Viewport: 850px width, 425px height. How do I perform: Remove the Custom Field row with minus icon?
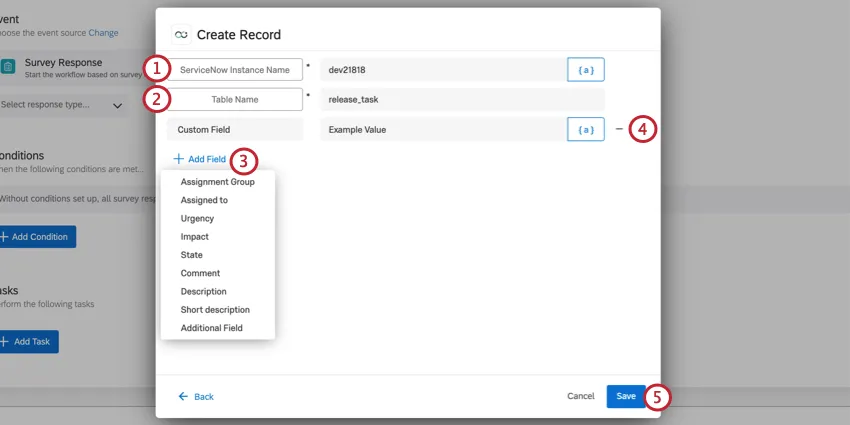point(618,129)
